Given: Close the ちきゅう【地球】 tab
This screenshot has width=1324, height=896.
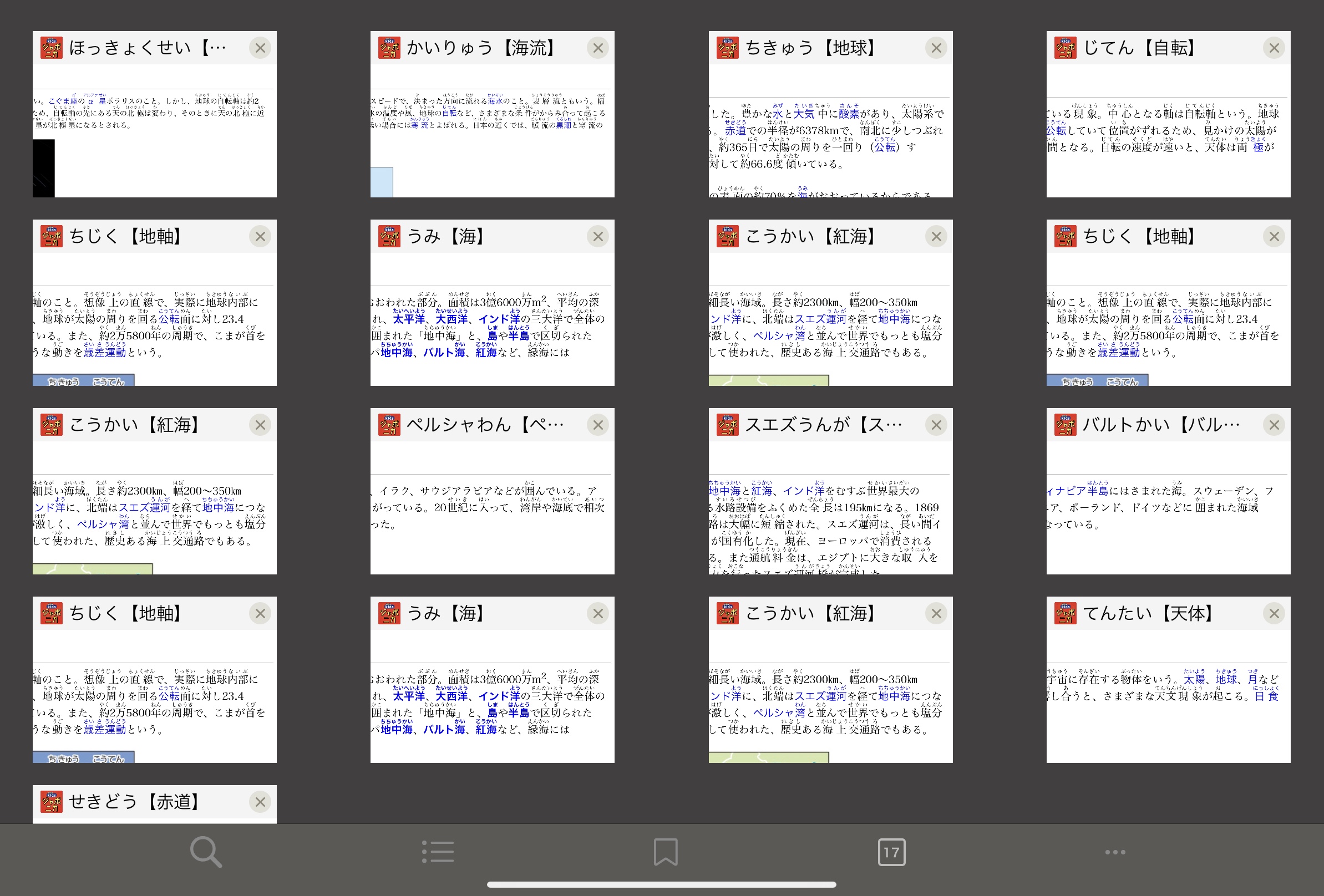Looking at the screenshot, I should click(936, 48).
